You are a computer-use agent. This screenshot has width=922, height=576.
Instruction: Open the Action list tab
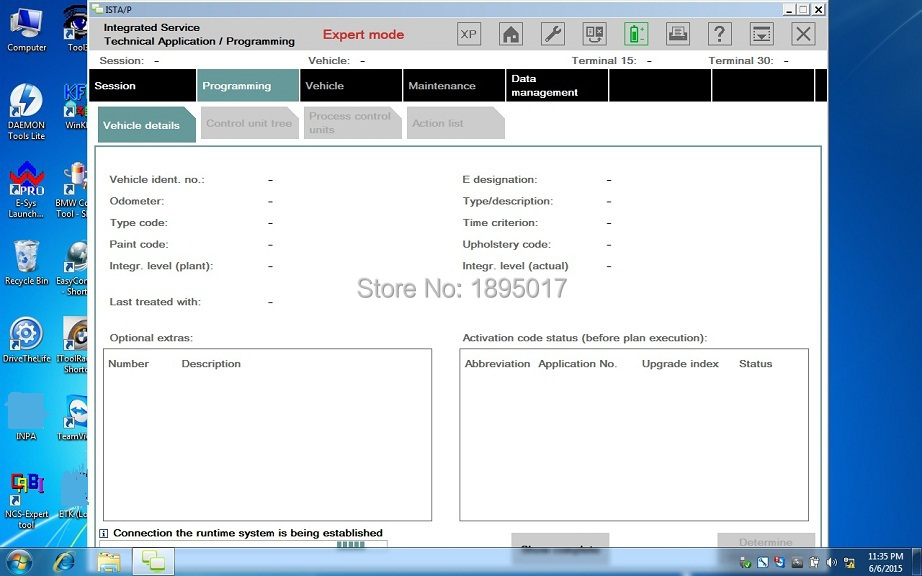point(452,124)
